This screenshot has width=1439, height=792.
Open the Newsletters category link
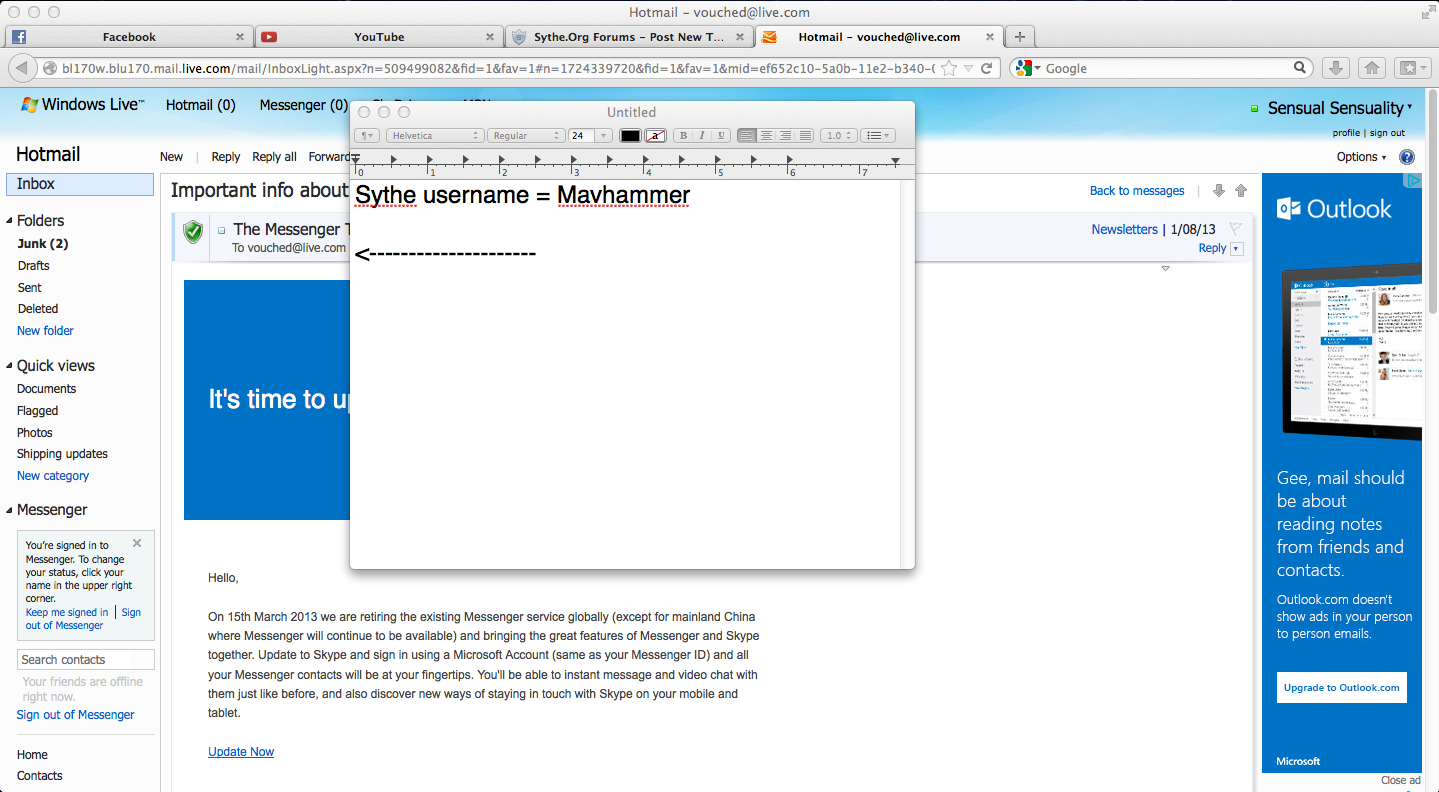[1124, 229]
